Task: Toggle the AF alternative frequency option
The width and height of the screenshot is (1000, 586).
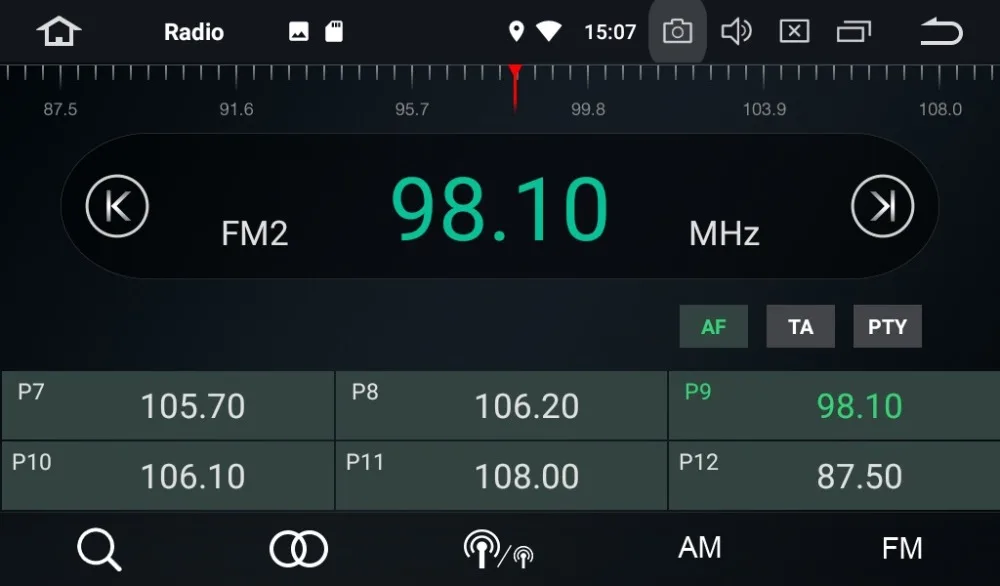Action: click(714, 326)
